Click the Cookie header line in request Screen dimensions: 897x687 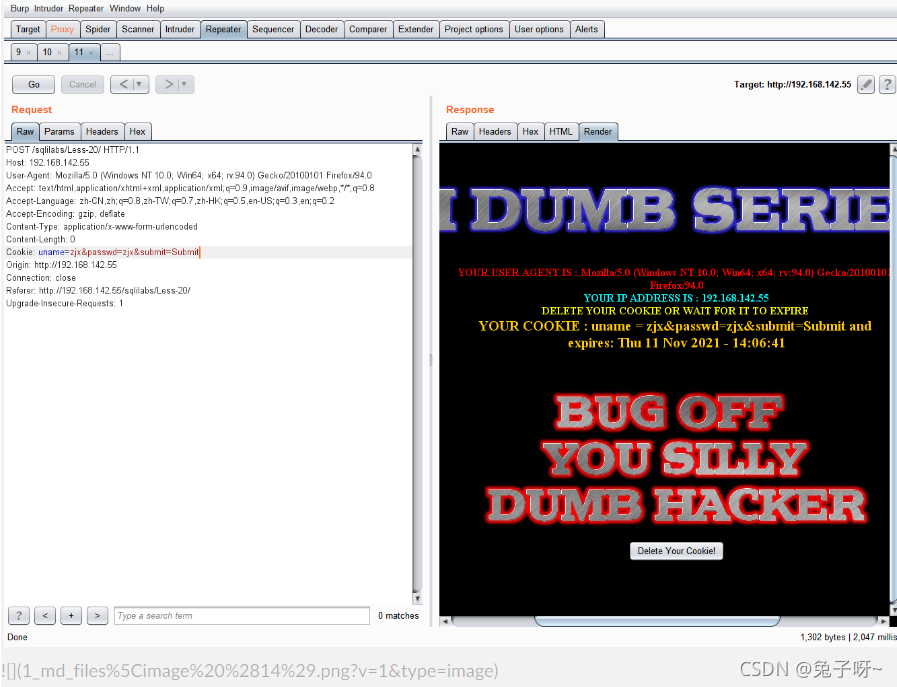(x=208, y=252)
